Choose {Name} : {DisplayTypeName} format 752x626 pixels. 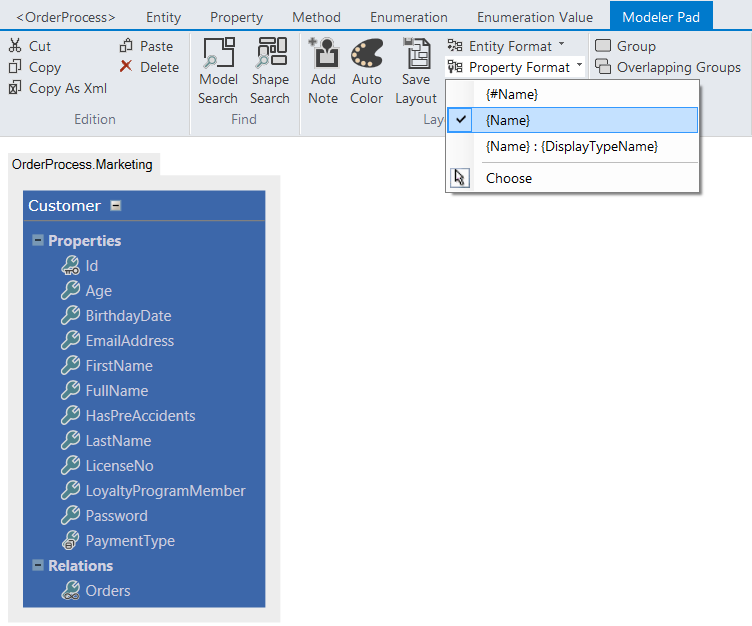571,146
